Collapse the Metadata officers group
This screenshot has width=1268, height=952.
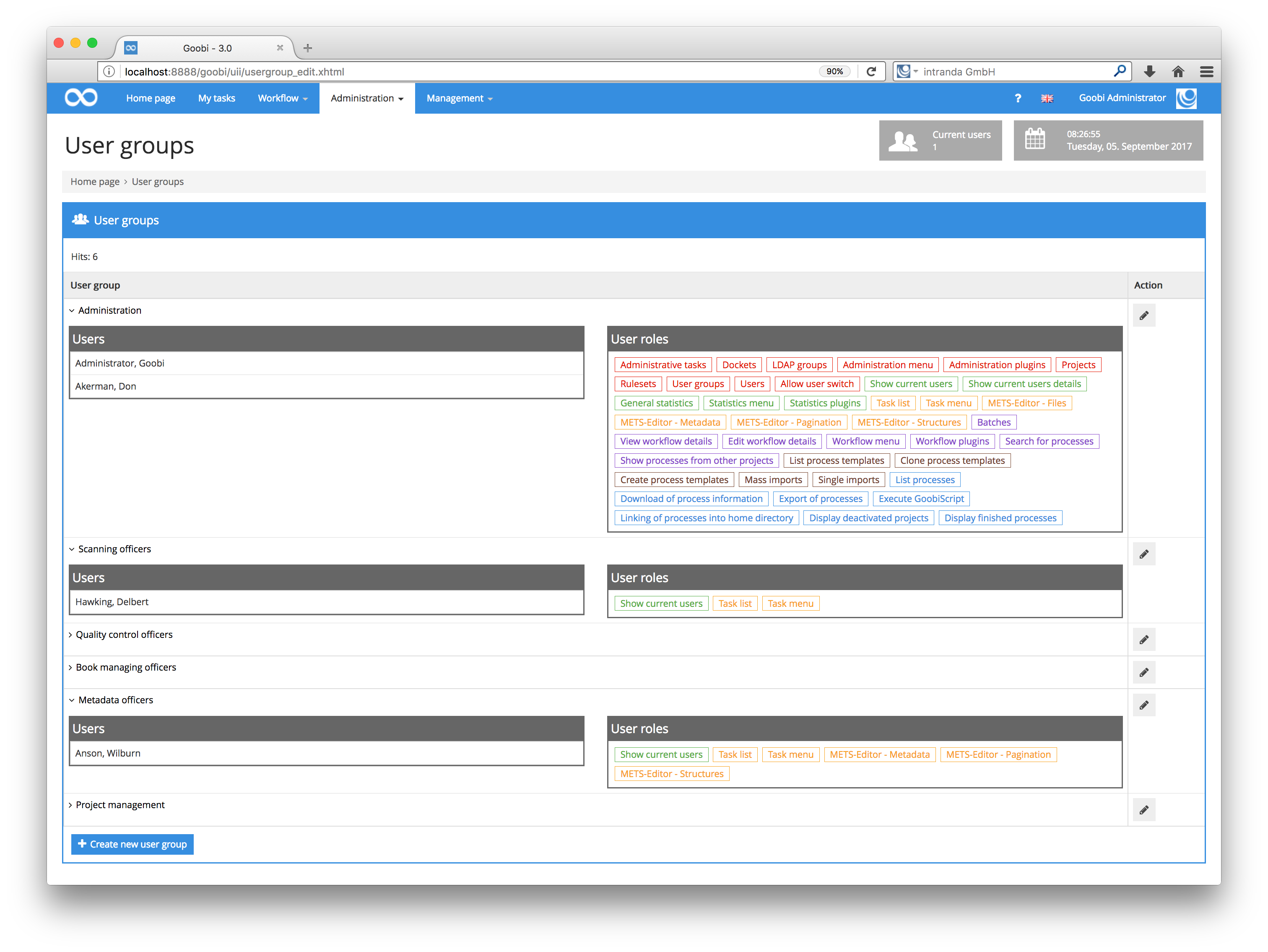[x=72, y=700]
